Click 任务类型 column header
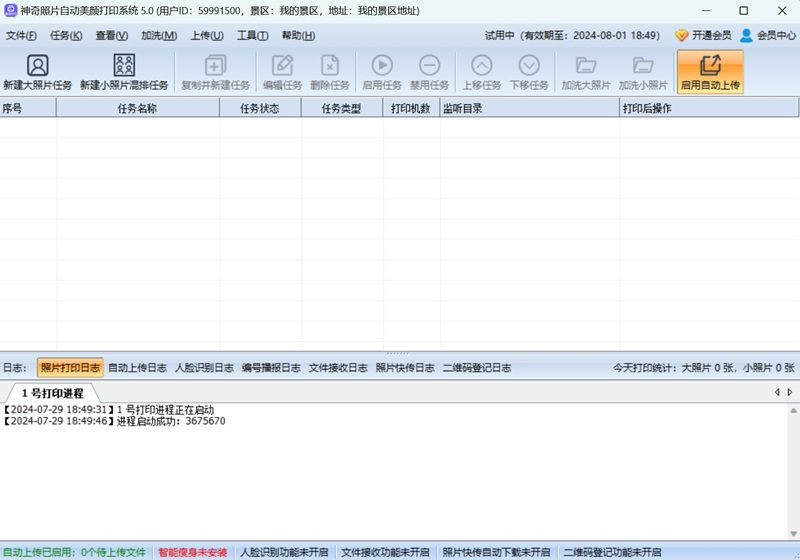800x560 pixels. [342, 108]
